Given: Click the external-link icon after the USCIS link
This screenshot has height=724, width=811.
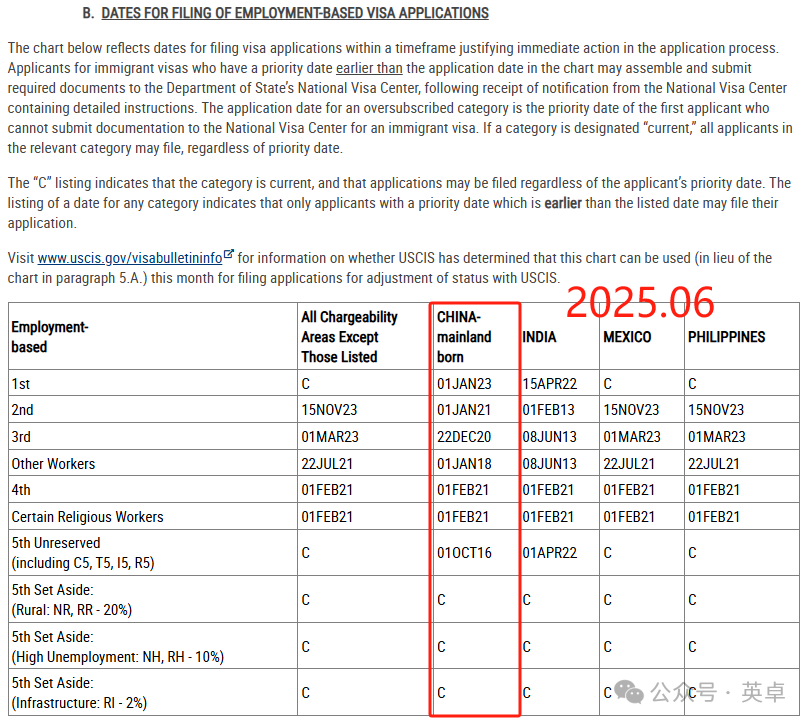Looking at the screenshot, I should (229, 254).
